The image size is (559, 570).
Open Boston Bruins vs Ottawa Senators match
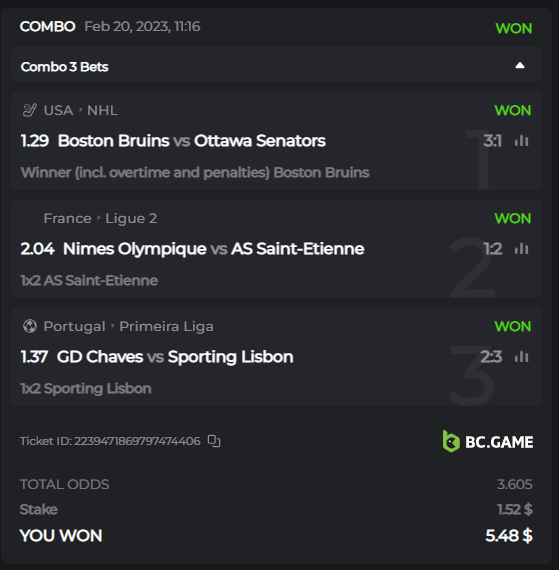click(x=192, y=141)
